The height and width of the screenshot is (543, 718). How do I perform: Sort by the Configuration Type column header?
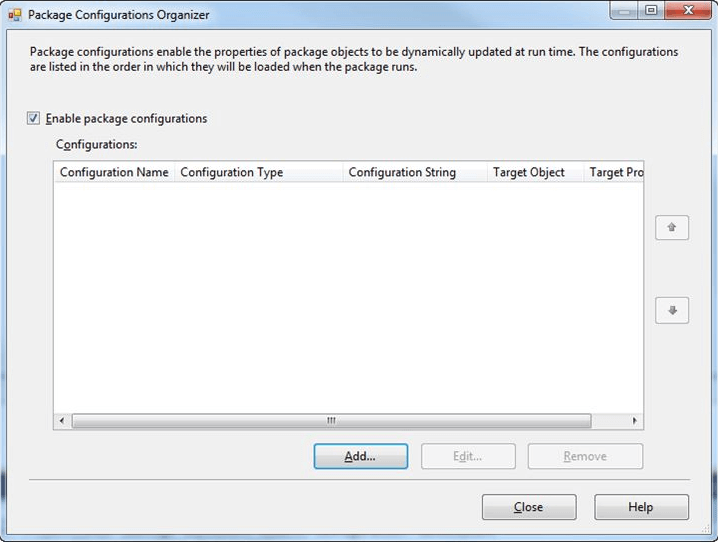(x=259, y=173)
